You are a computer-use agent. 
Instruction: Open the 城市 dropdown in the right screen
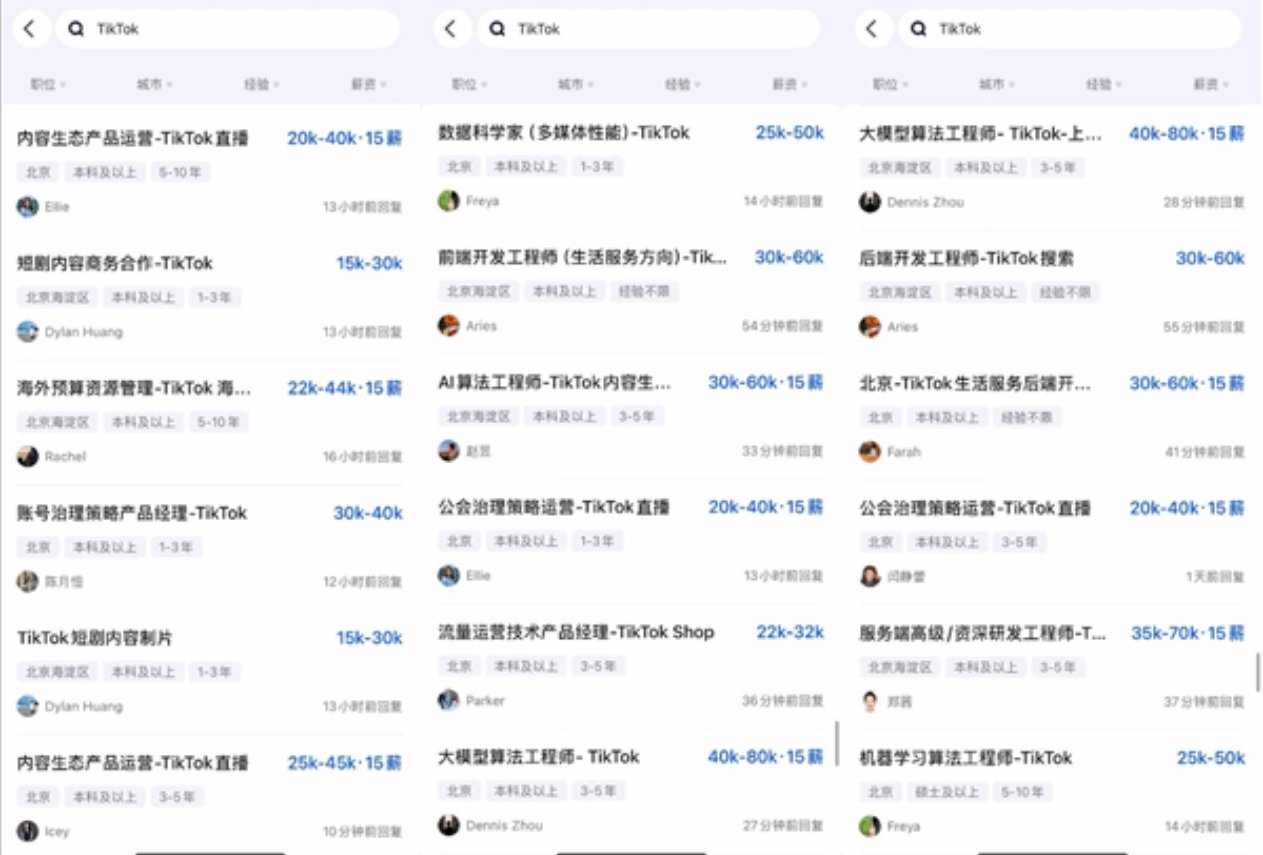point(997,85)
